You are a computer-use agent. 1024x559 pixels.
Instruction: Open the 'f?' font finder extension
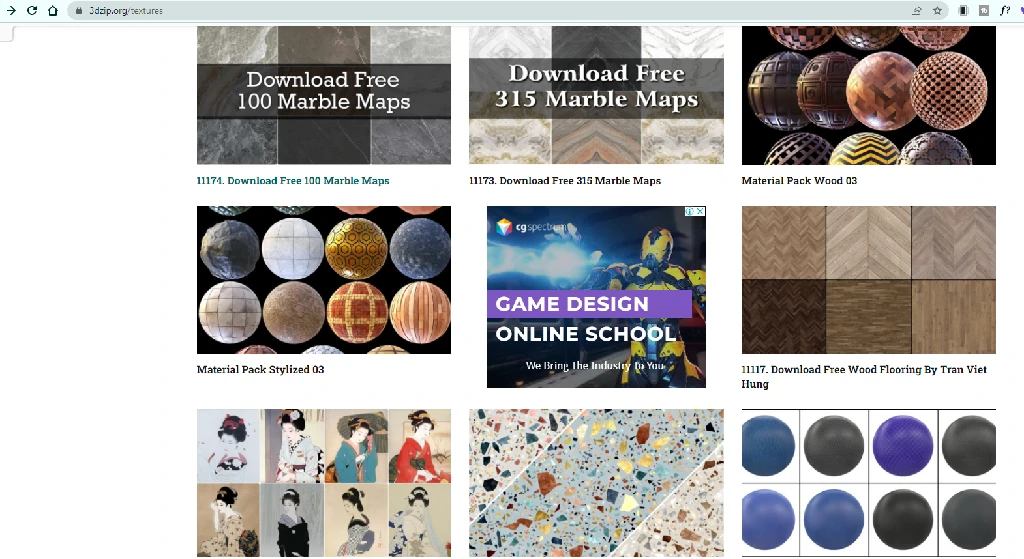click(x=1004, y=10)
